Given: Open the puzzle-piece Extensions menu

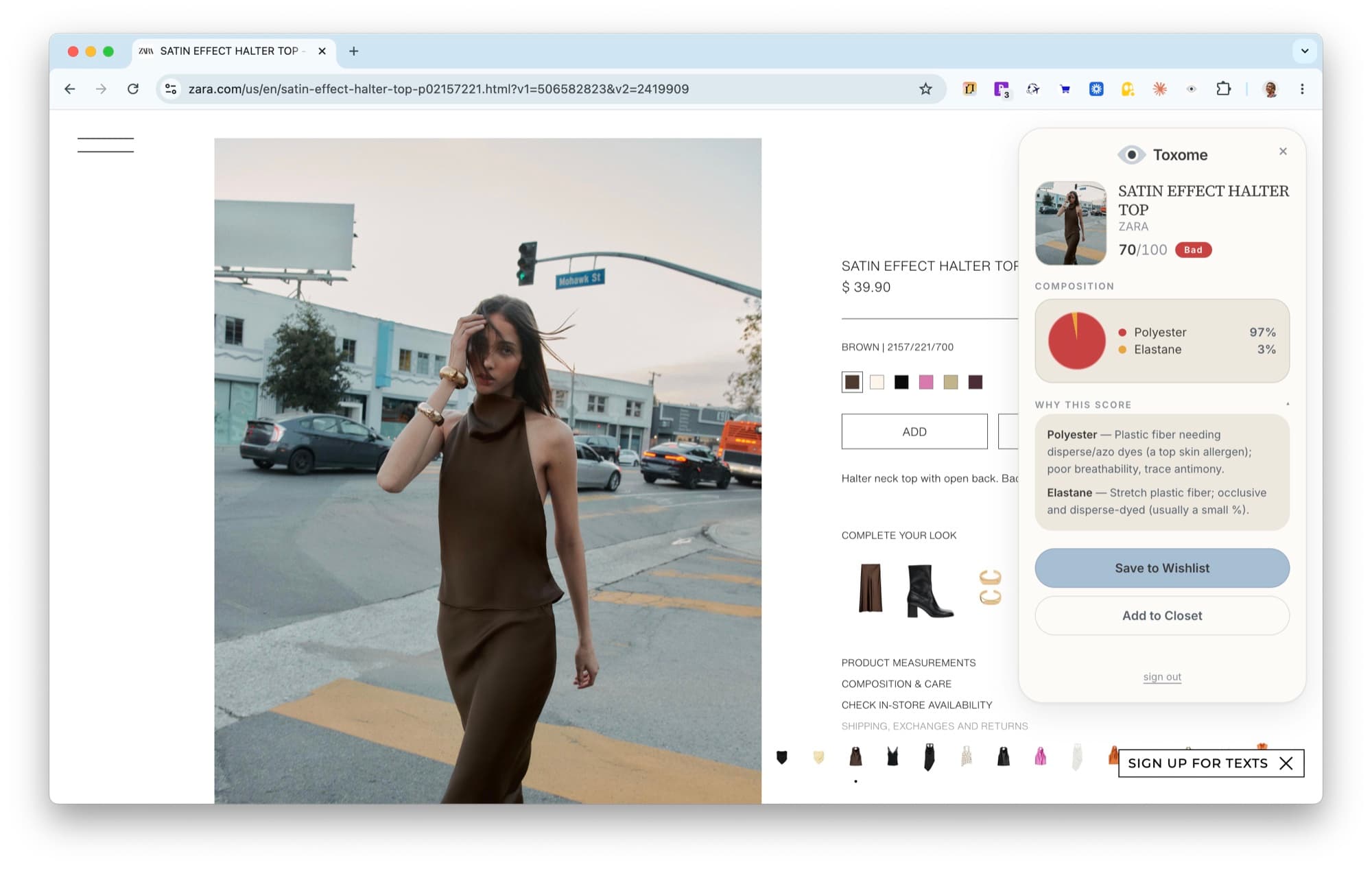Looking at the screenshot, I should point(1223,88).
